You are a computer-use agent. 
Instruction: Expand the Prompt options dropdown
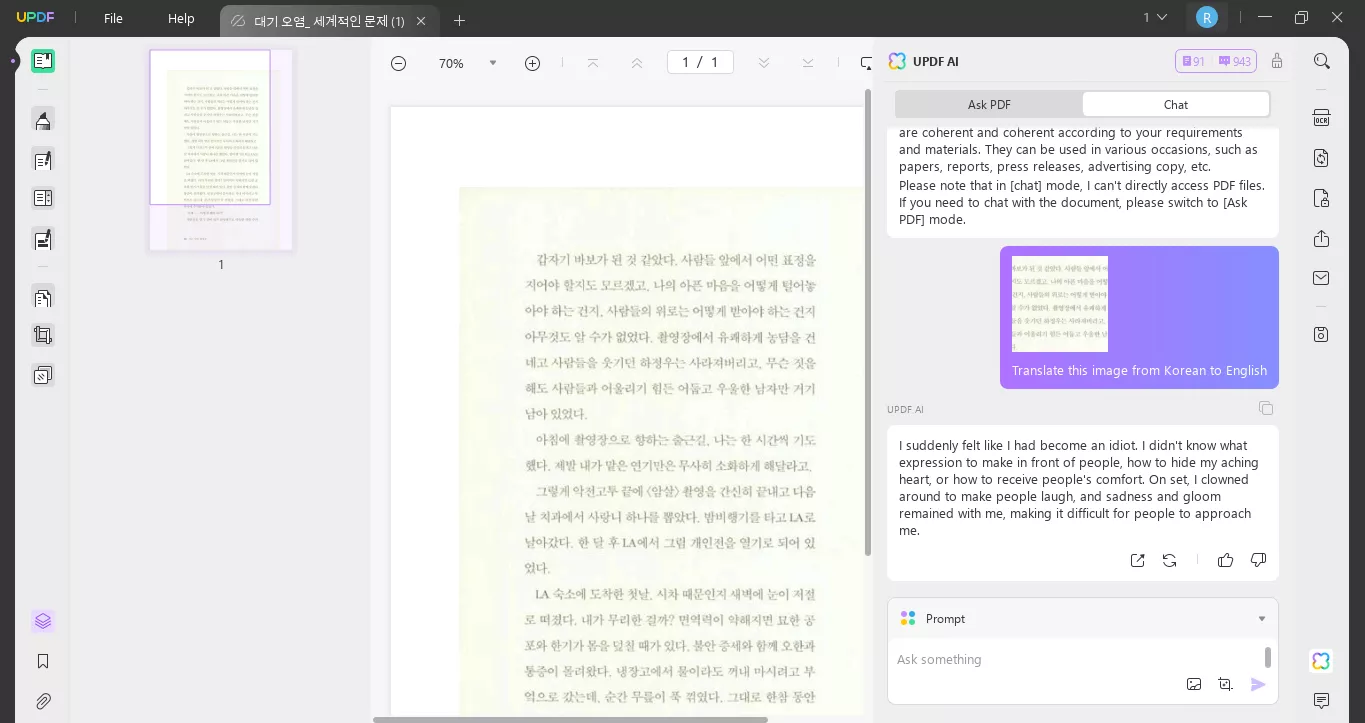(1261, 618)
